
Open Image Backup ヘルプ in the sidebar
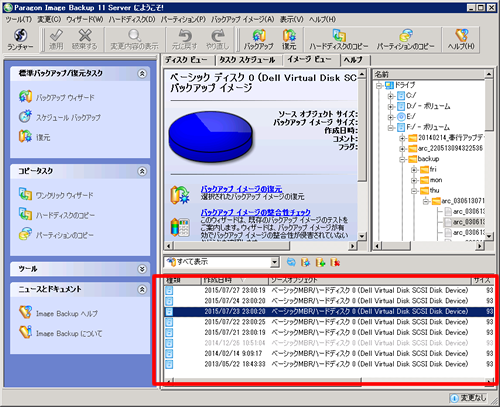58,313
